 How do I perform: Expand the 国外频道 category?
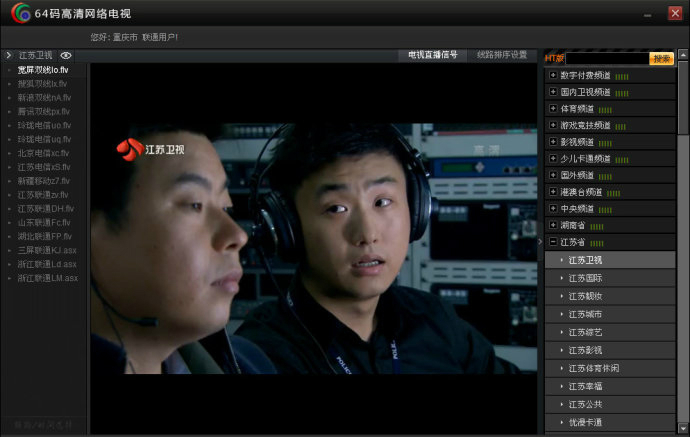pos(553,175)
